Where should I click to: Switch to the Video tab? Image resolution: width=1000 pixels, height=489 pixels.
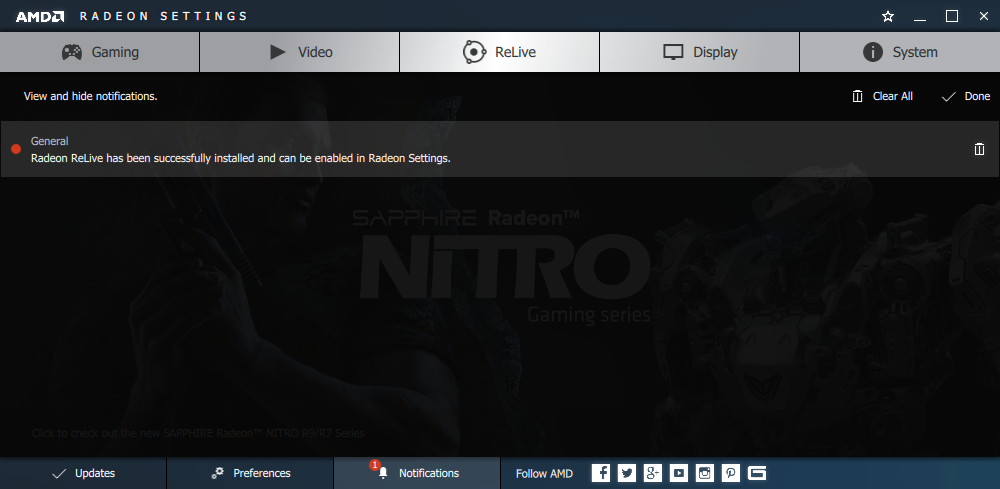click(300, 52)
